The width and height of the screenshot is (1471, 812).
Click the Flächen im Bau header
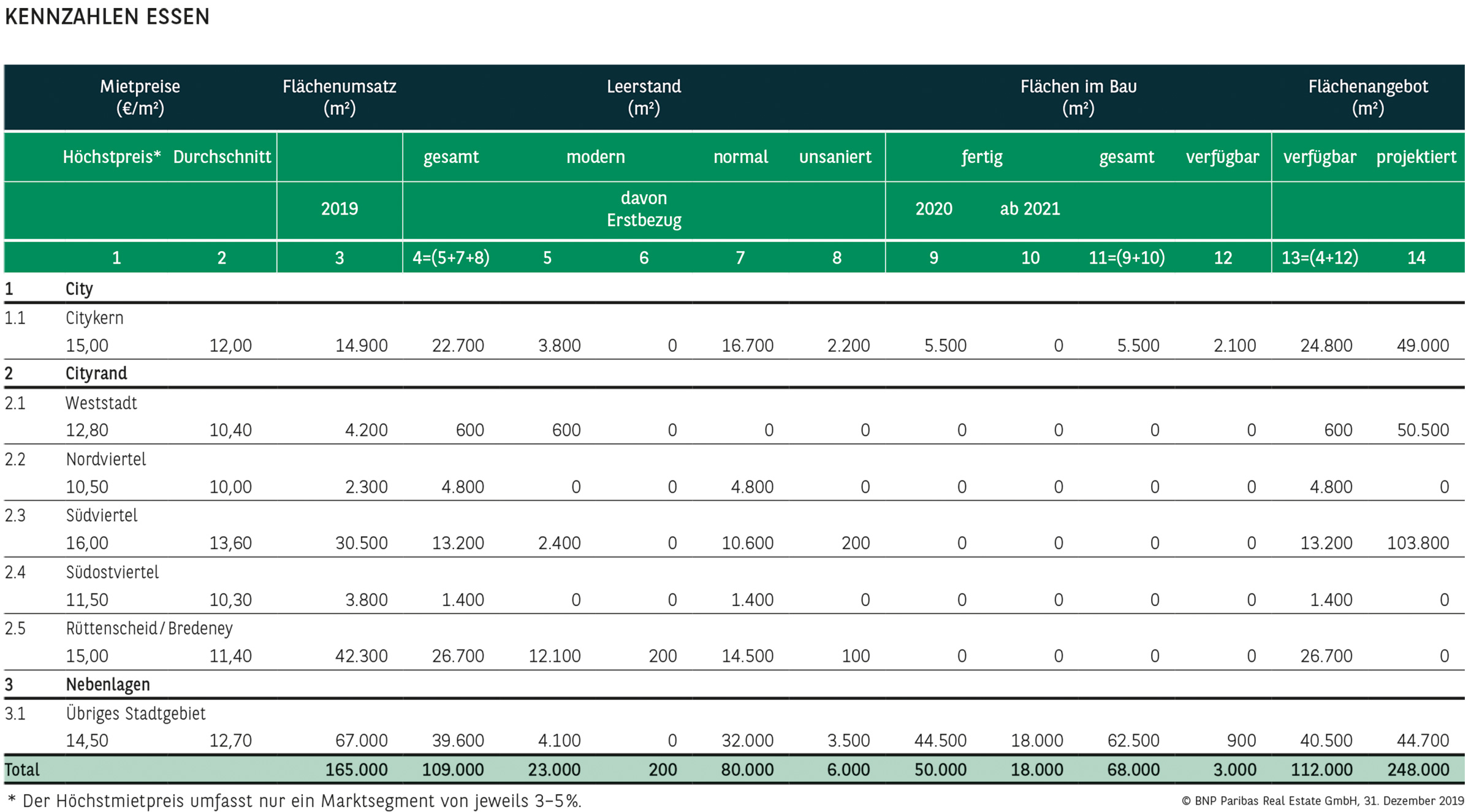click(x=1078, y=97)
